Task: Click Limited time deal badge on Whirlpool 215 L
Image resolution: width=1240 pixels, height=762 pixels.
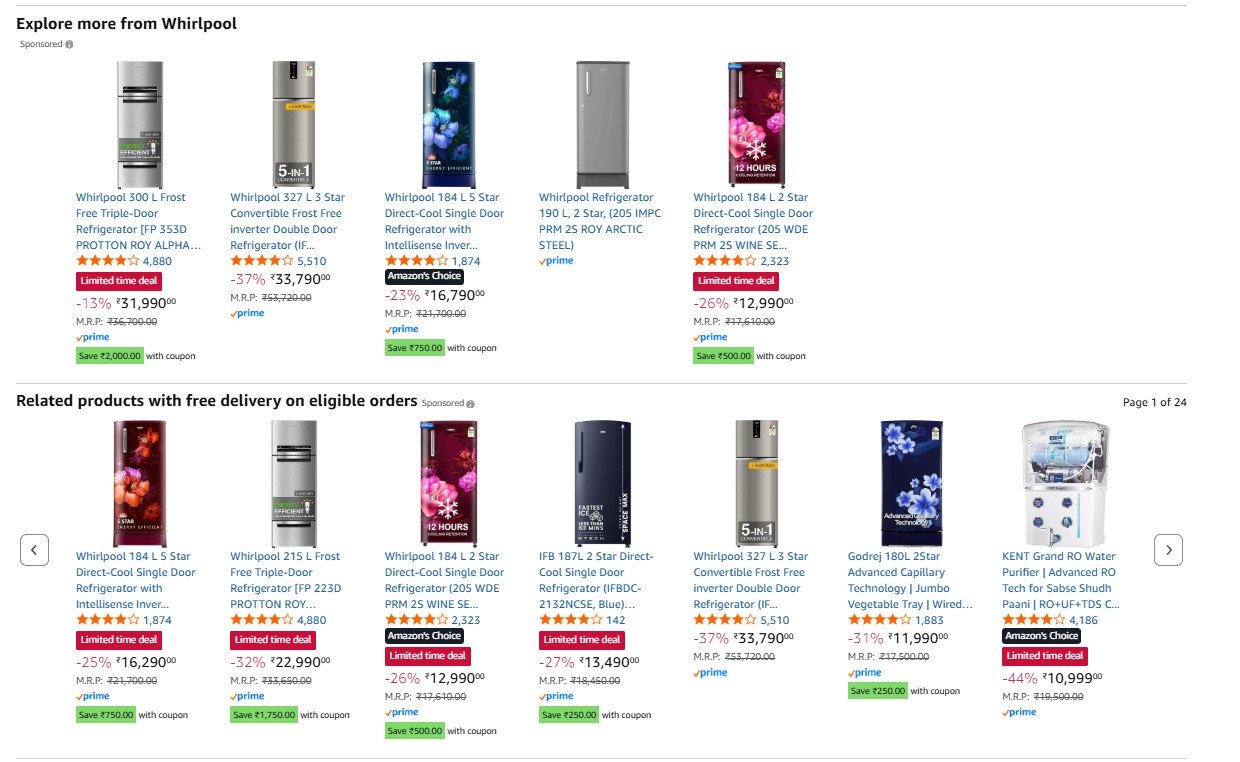Action: point(273,640)
